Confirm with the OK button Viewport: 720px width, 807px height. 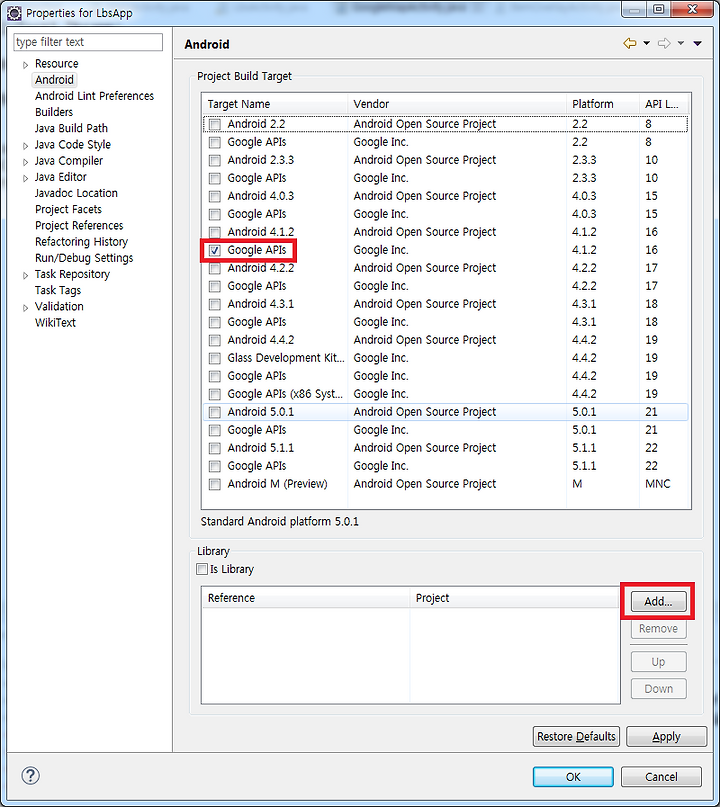point(573,777)
